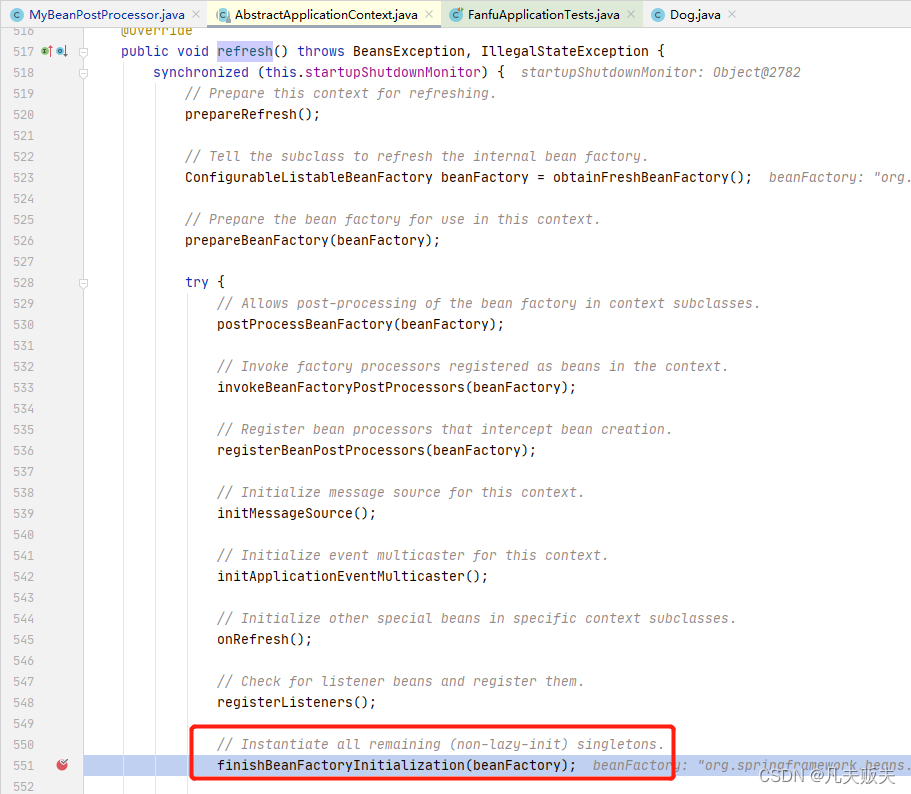
Task: Click the class icon on Dog.java tab
Action: pos(658,13)
